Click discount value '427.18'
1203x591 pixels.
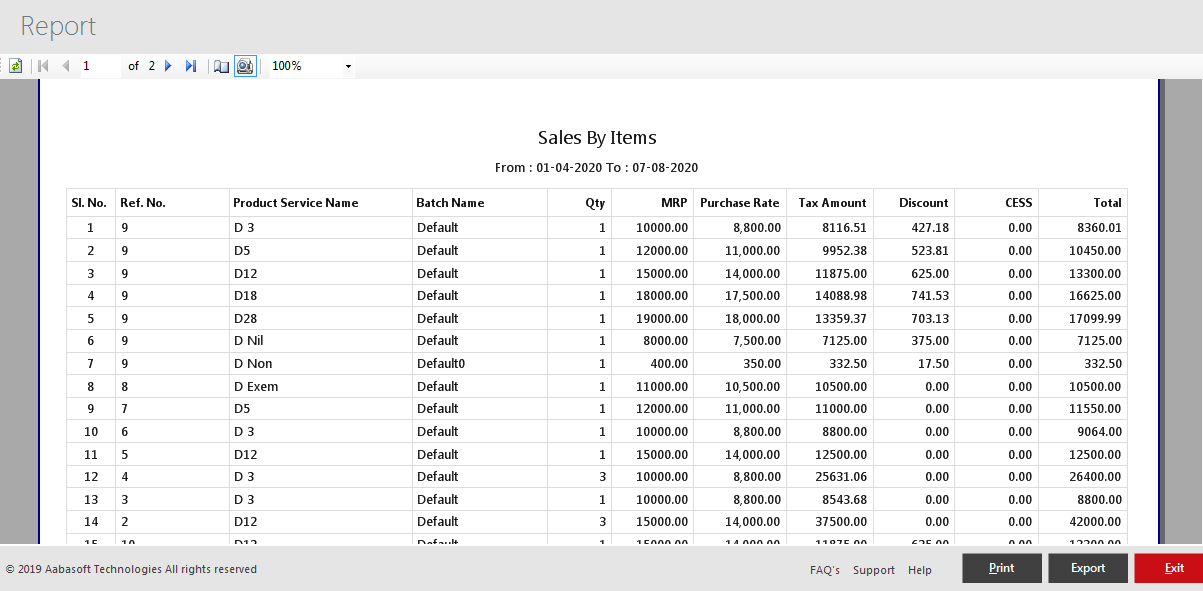930,228
